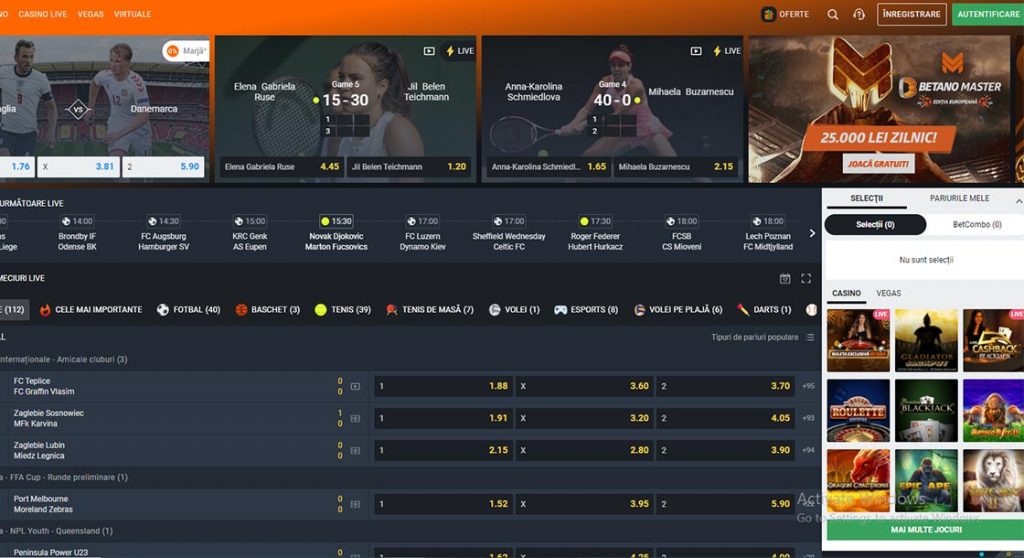
Task: Select draw X 3.81 England-Denmark
Action: [78, 167]
